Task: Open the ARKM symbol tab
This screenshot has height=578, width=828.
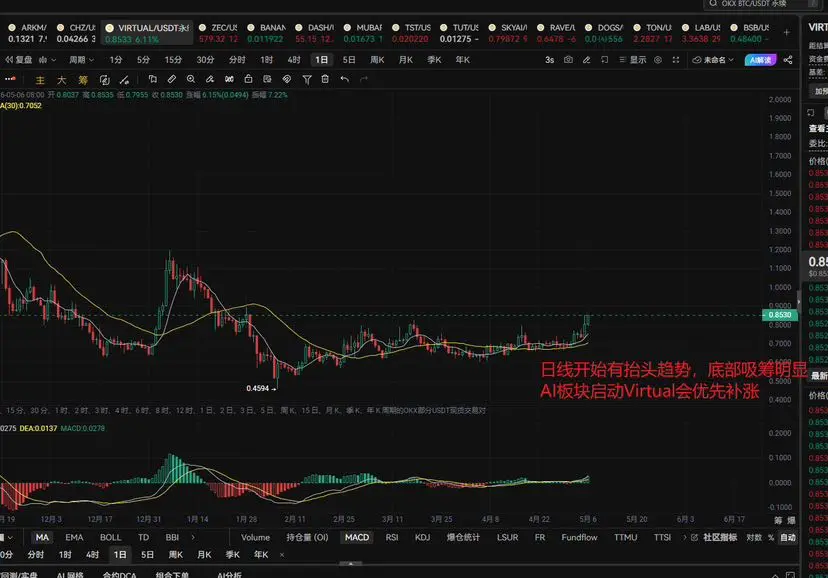Action: (x=27, y=33)
